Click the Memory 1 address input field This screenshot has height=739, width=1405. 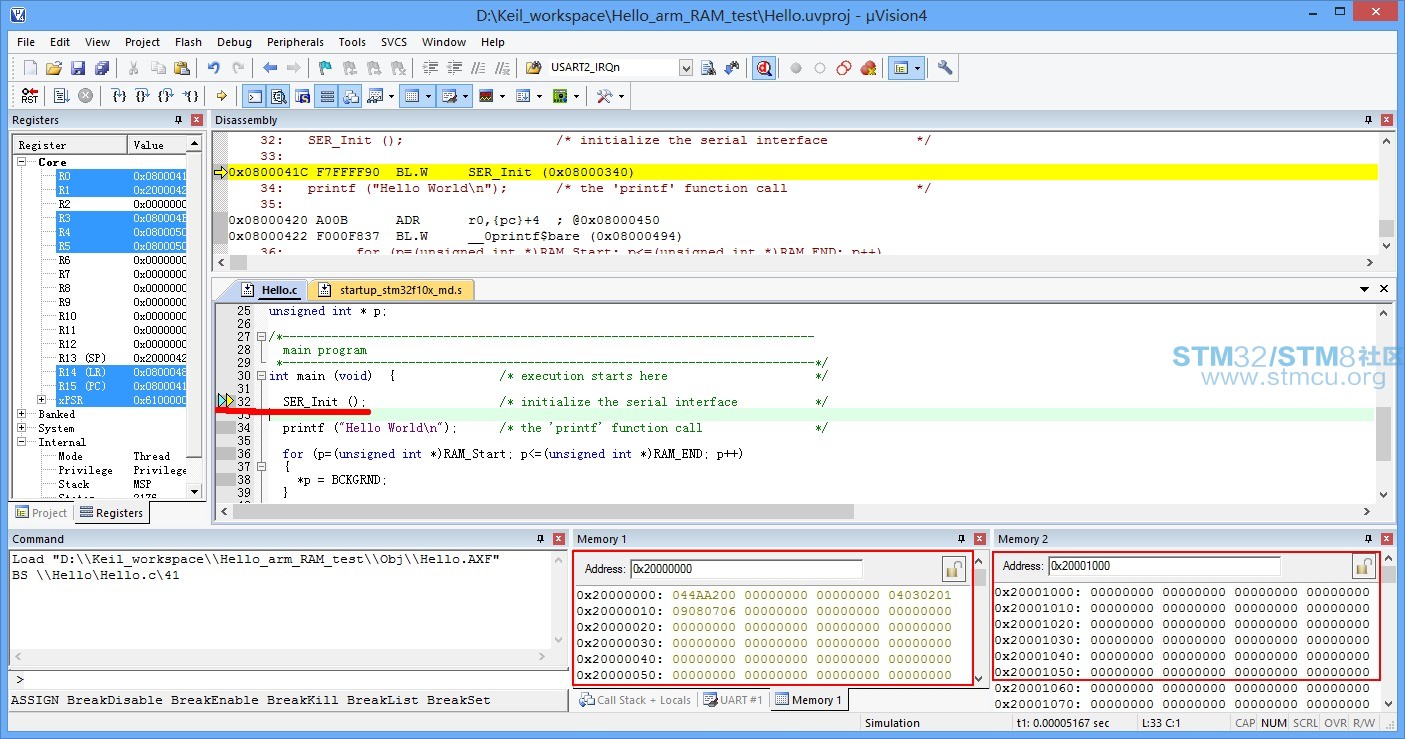coord(746,569)
